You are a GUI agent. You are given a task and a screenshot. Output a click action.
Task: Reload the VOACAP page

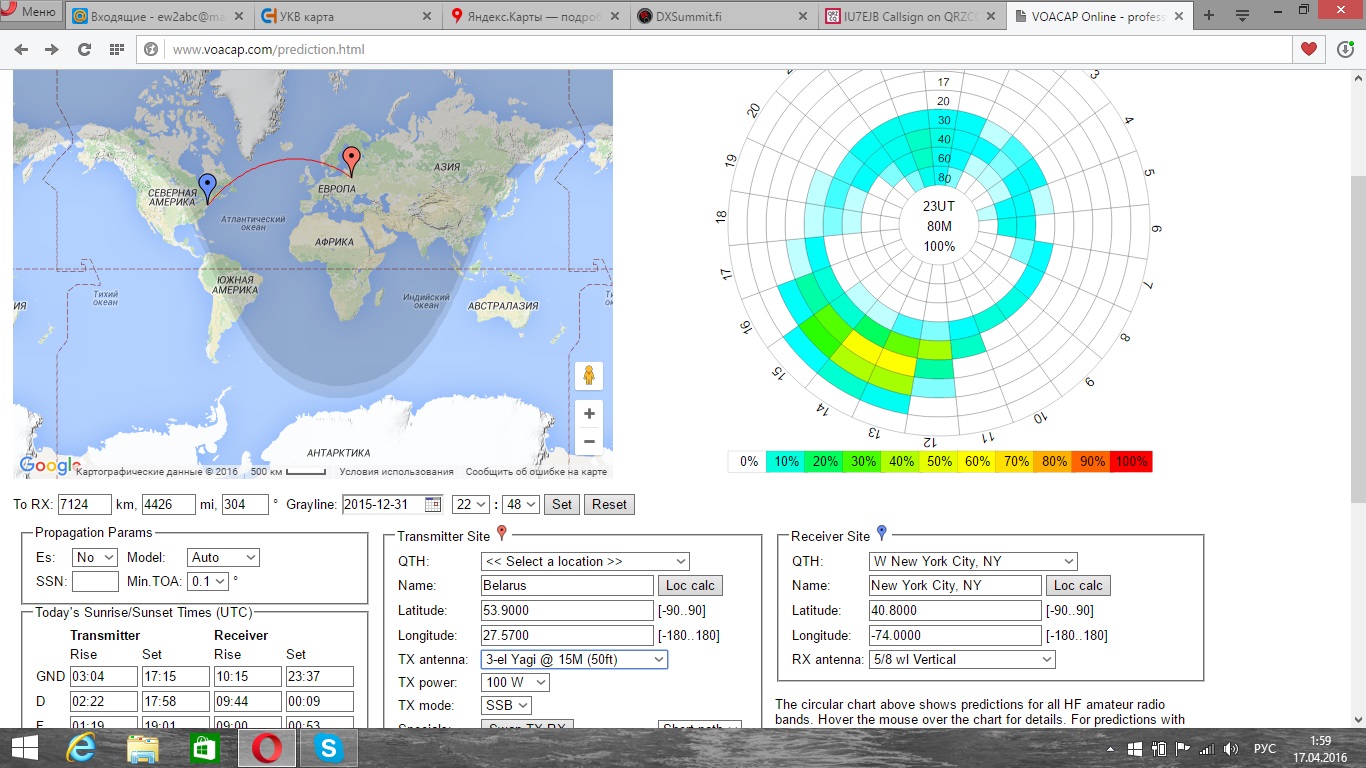pyautogui.click(x=84, y=49)
